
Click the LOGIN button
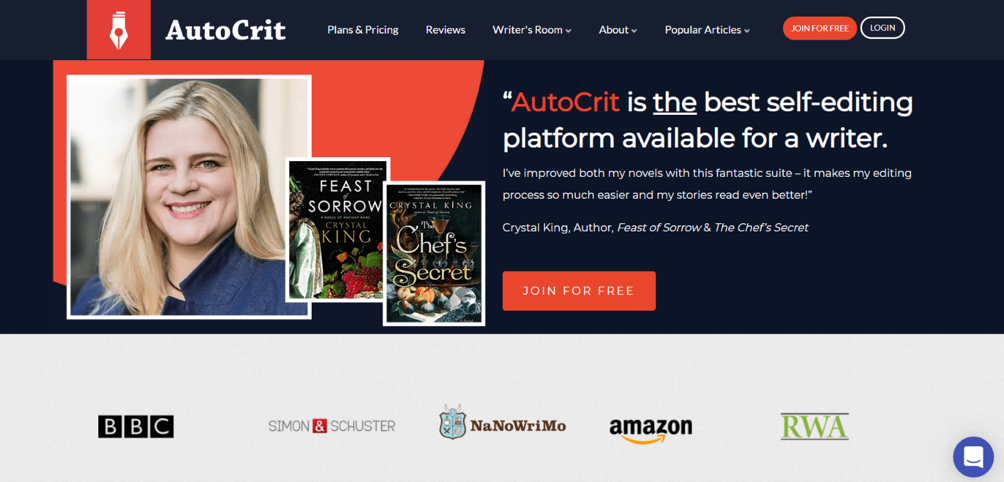point(882,28)
